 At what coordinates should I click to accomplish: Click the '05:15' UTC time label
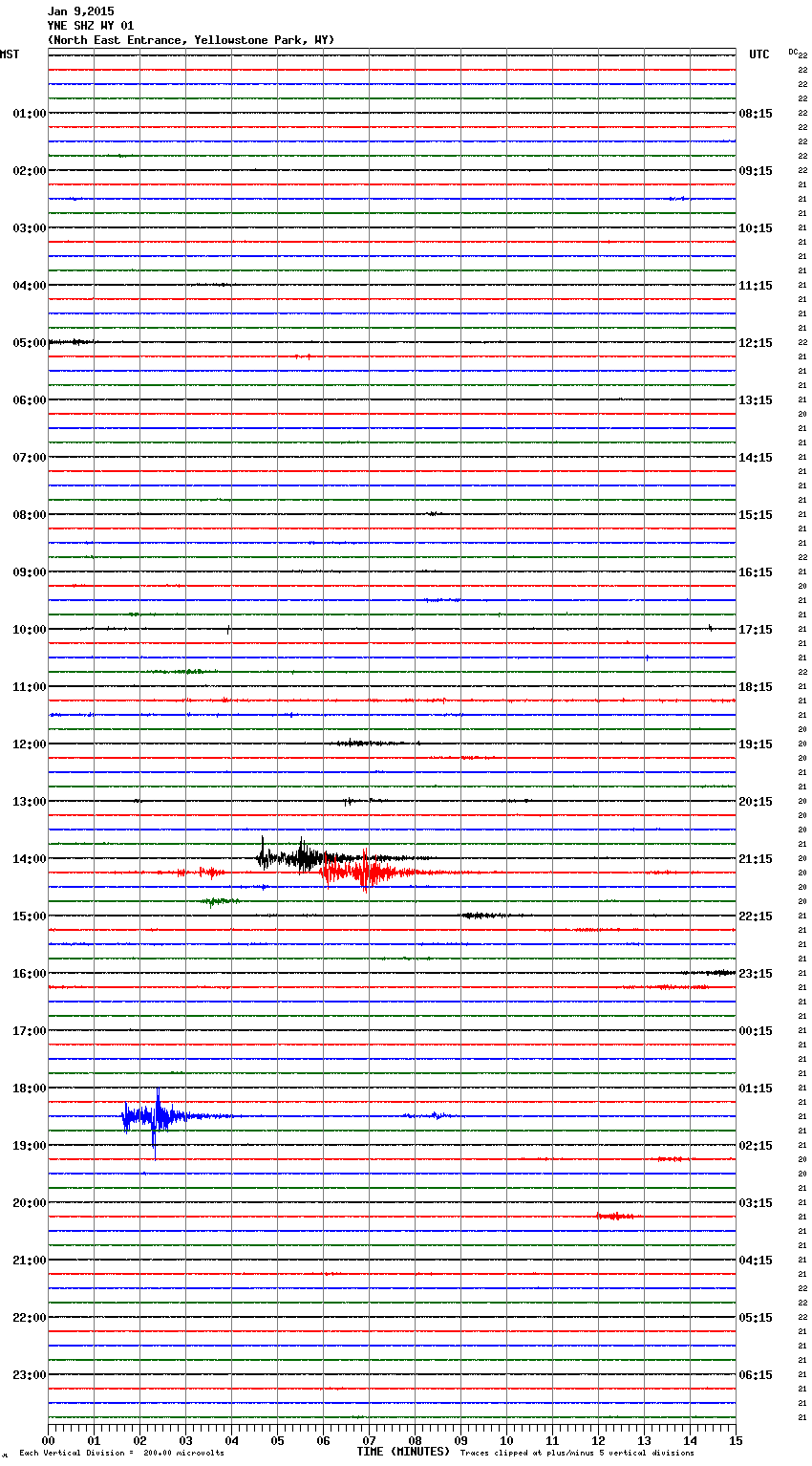[x=756, y=1318]
